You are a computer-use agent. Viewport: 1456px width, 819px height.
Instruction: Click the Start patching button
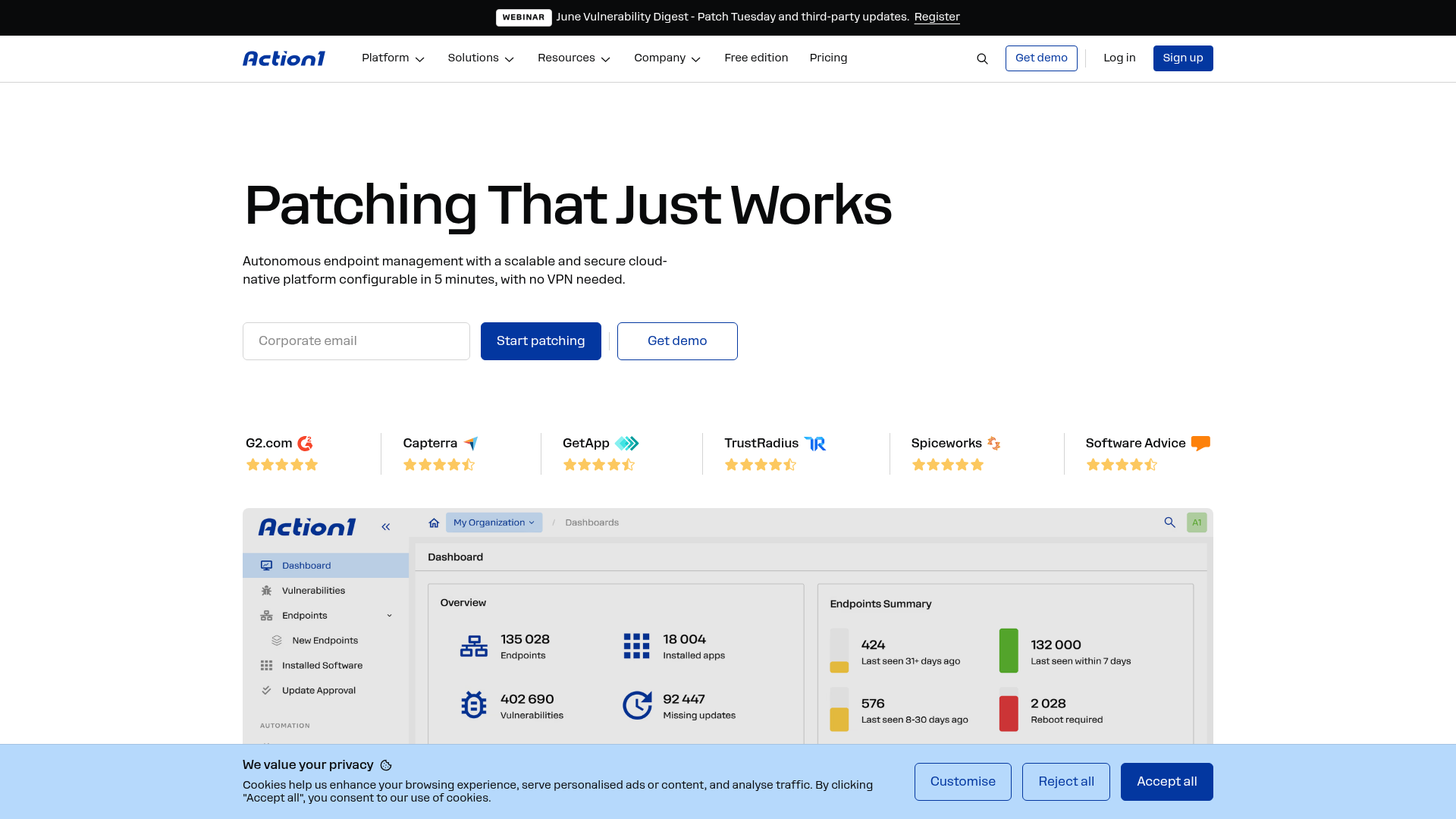tap(541, 341)
